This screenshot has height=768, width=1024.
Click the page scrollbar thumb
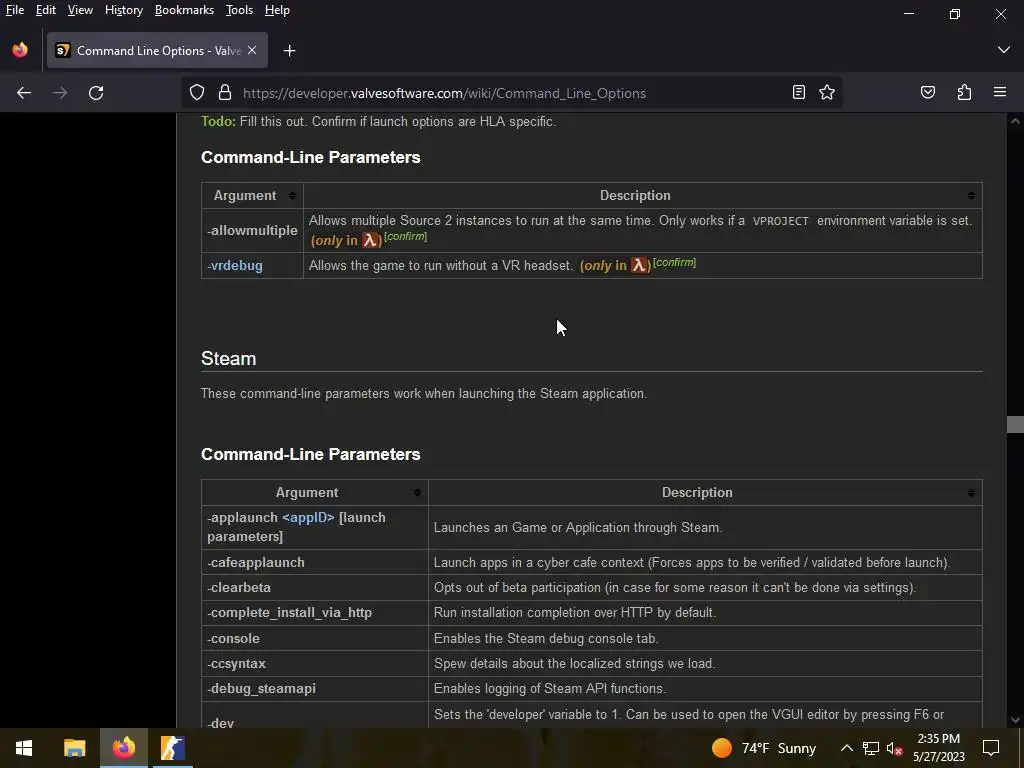click(1015, 424)
